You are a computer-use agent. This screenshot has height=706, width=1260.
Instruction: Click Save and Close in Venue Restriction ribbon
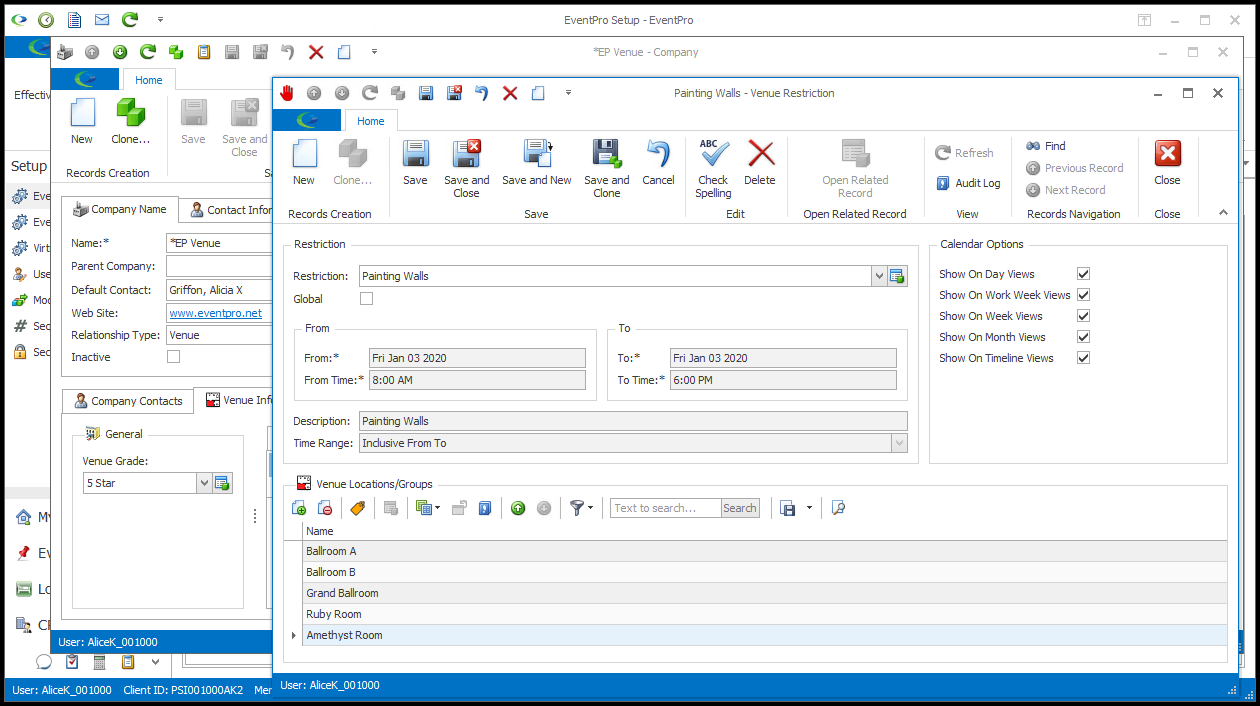(466, 169)
